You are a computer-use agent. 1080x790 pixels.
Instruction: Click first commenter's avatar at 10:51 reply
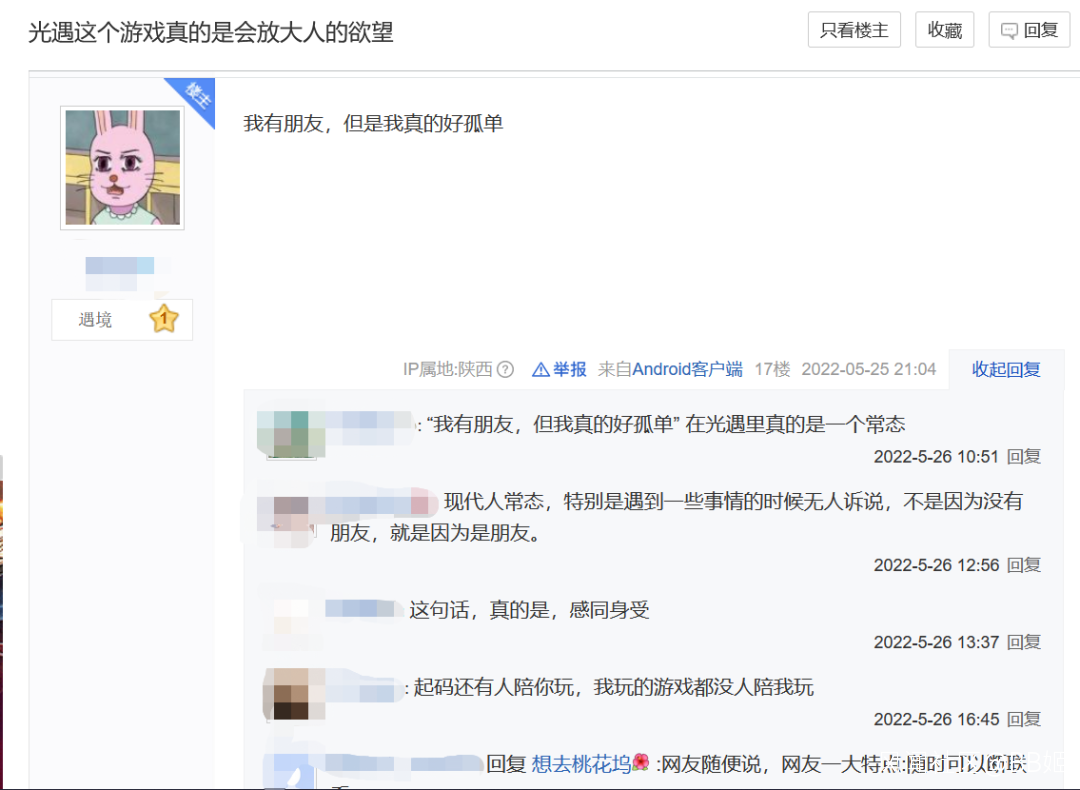click(291, 434)
